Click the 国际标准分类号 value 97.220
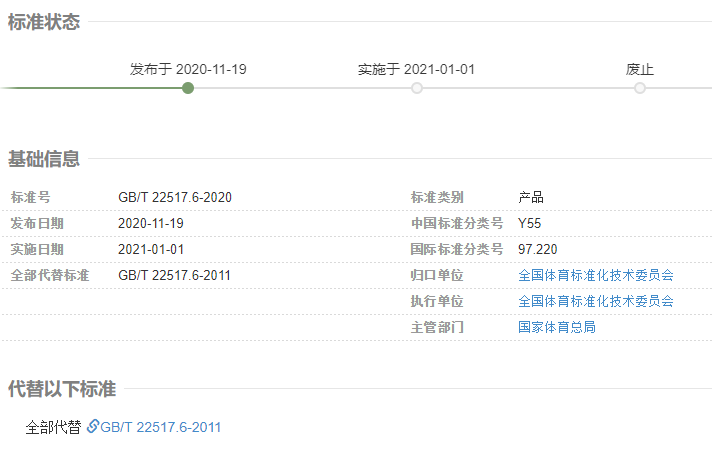 (538, 249)
